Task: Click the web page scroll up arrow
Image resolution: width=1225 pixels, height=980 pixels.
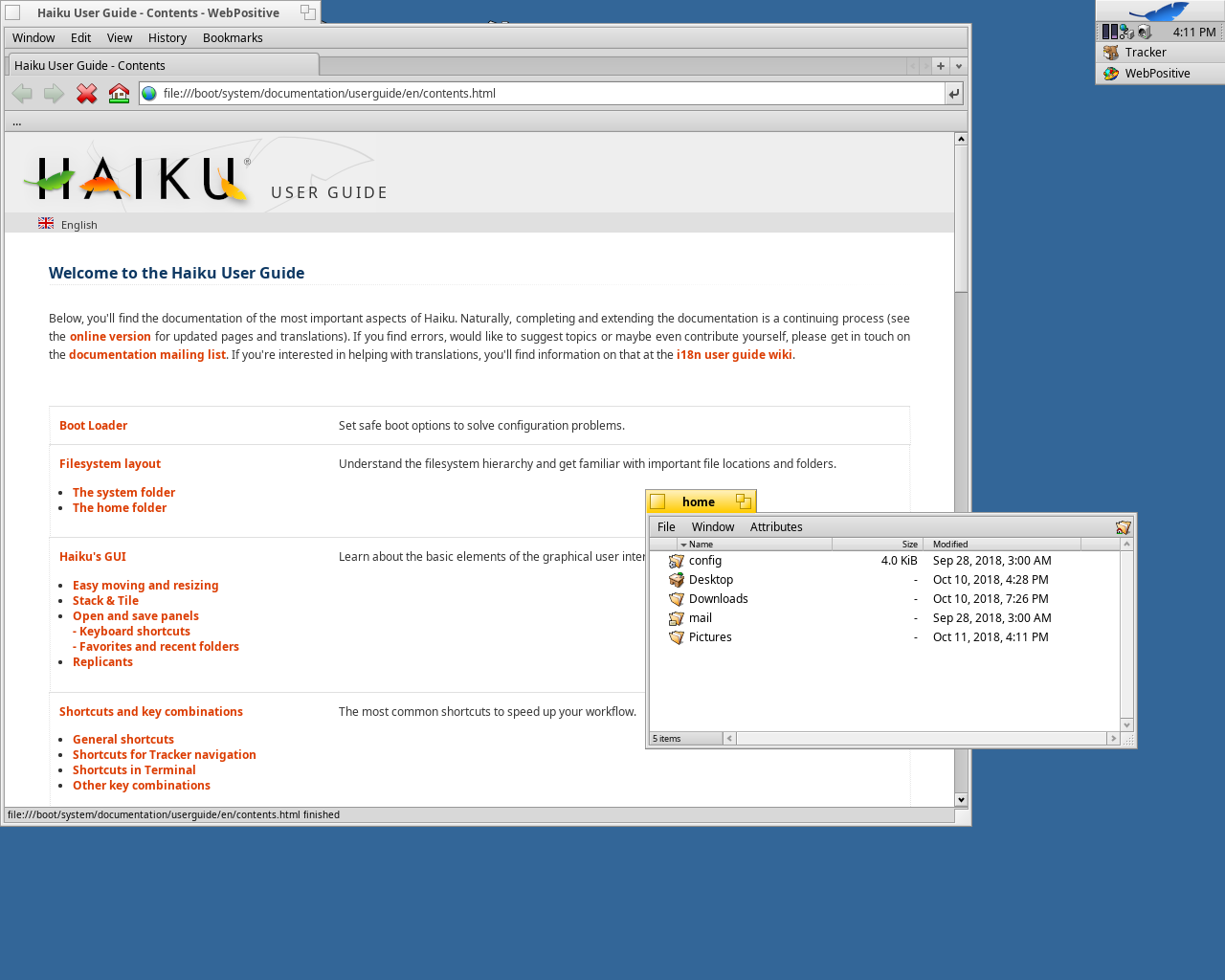Action: click(961, 140)
